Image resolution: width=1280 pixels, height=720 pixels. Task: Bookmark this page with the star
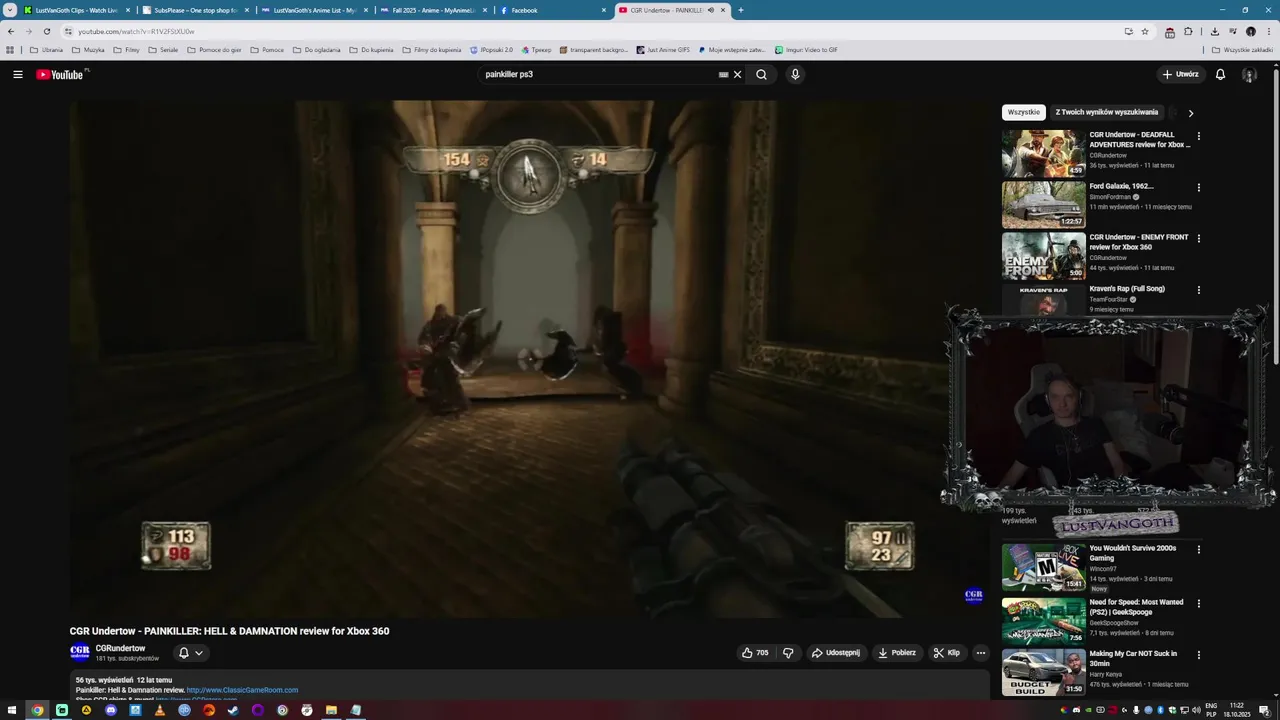1145,31
